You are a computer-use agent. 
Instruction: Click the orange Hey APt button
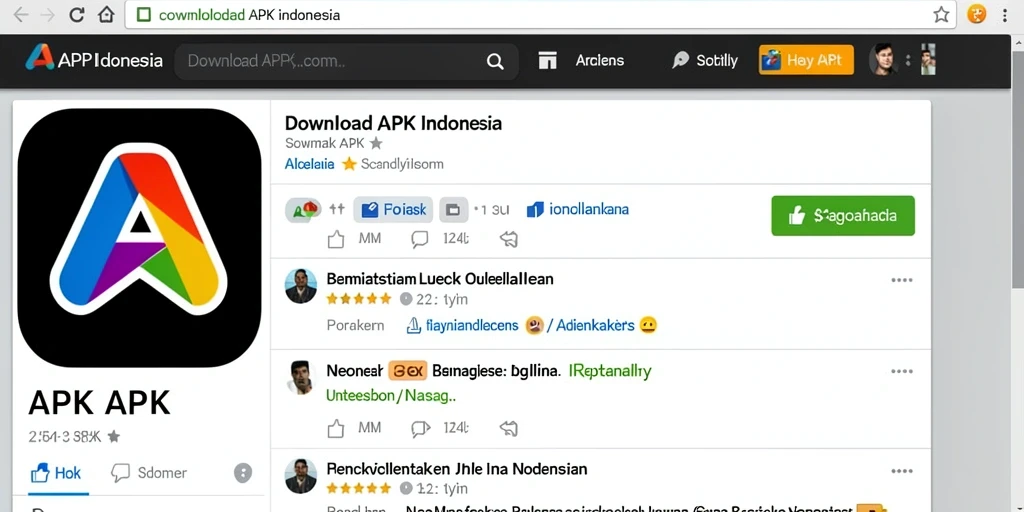point(806,60)
